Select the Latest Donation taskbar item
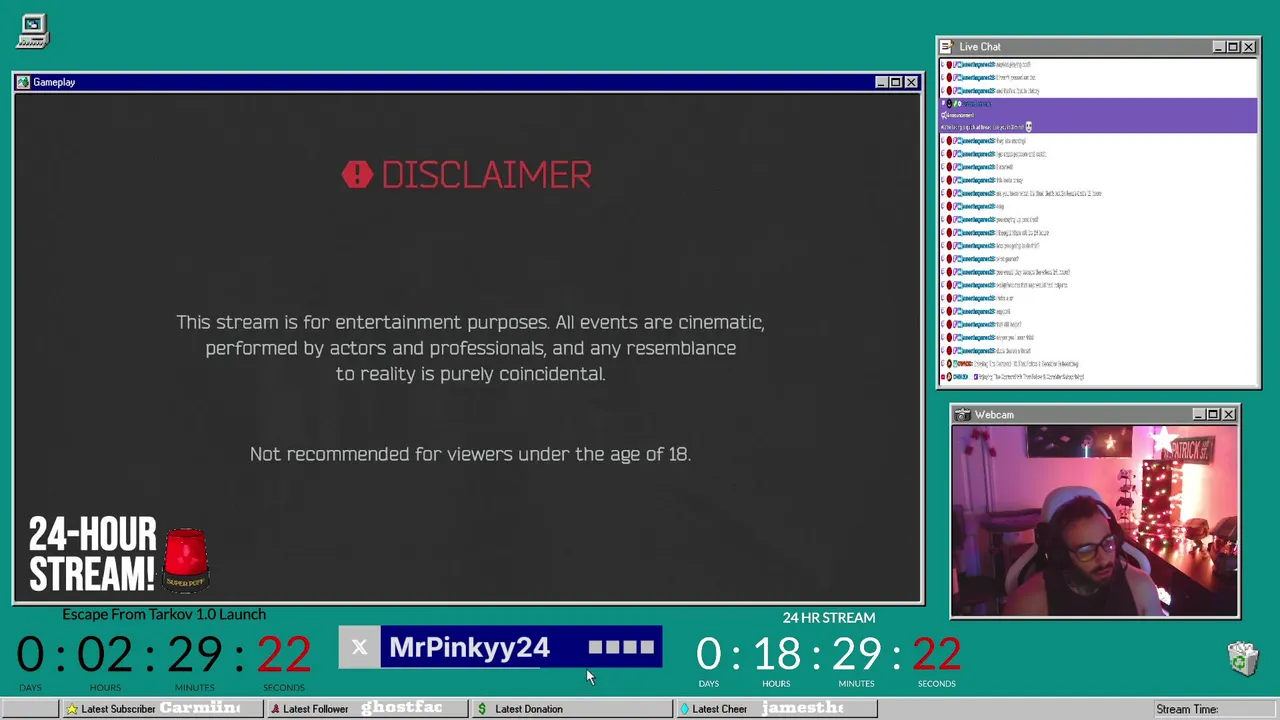1280x720 pixels. point(573,709)
